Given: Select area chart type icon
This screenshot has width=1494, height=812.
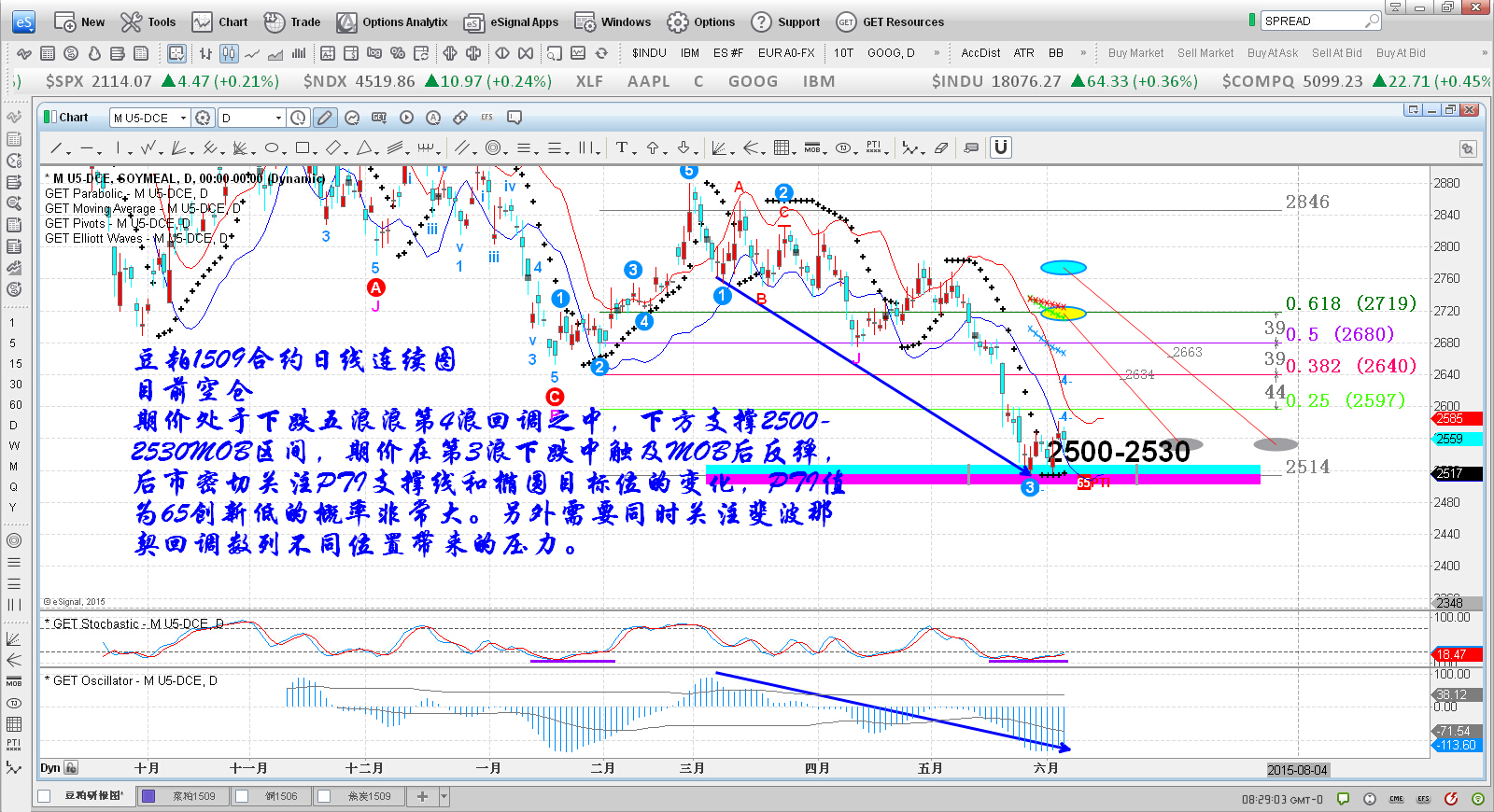Looking at the screenshot, I should [x=275, y=53].
